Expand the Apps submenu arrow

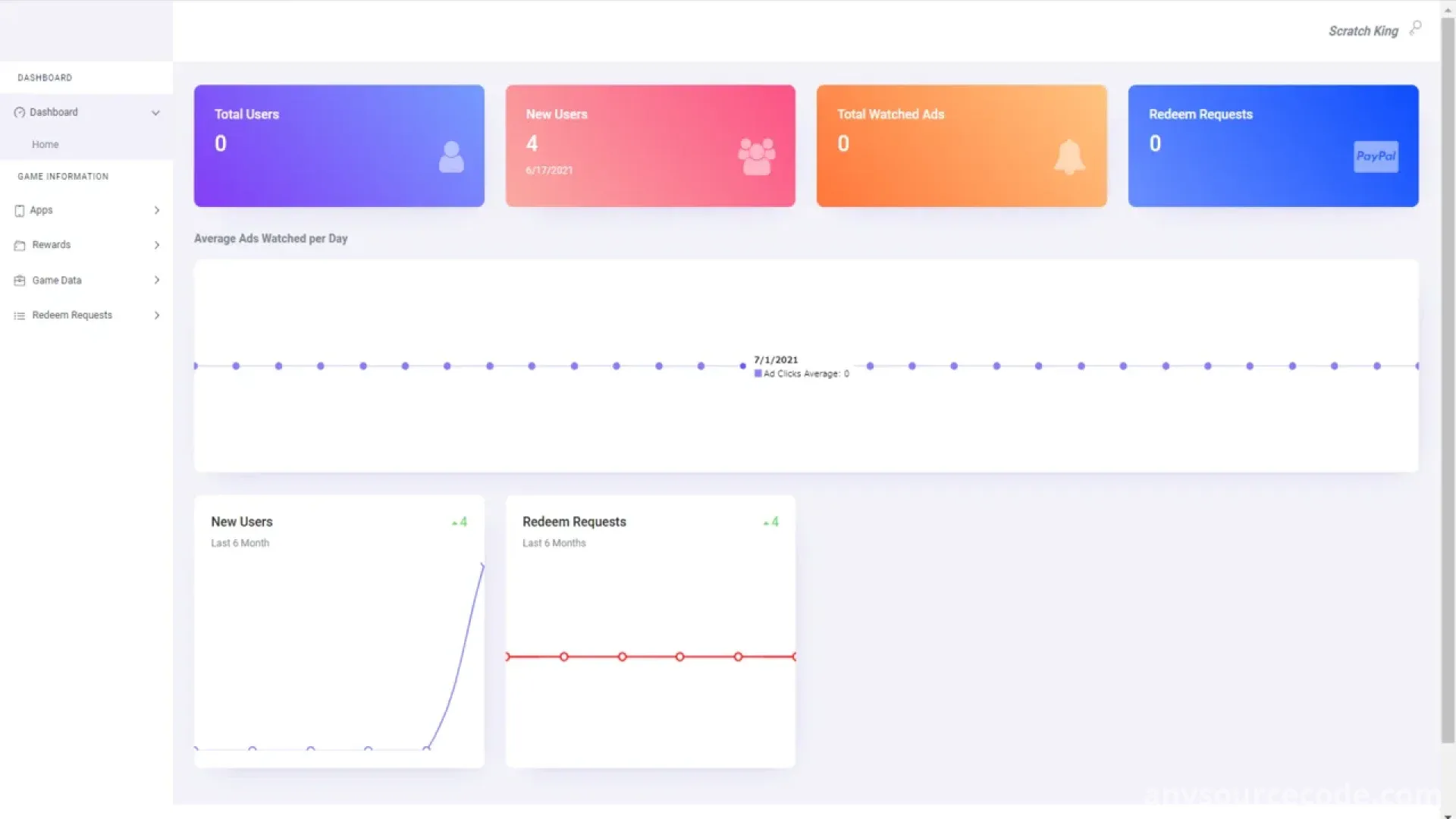(157, 210)
